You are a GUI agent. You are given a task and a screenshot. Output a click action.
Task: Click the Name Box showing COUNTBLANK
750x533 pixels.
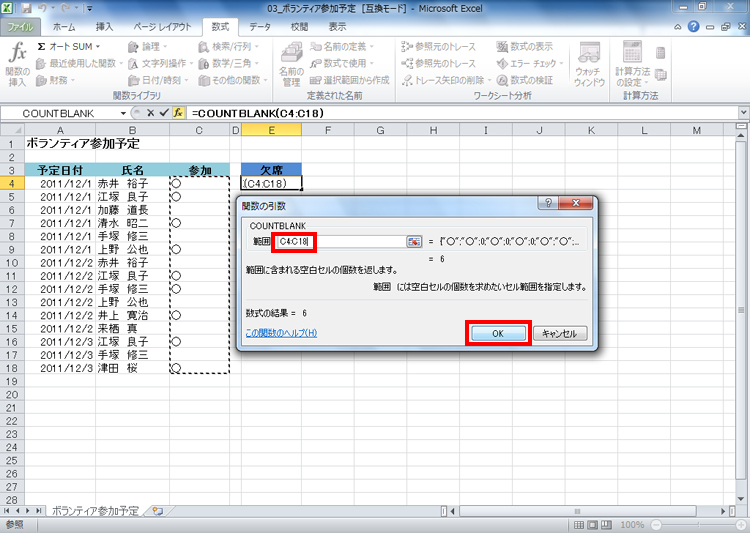click(x=59, y=113)
